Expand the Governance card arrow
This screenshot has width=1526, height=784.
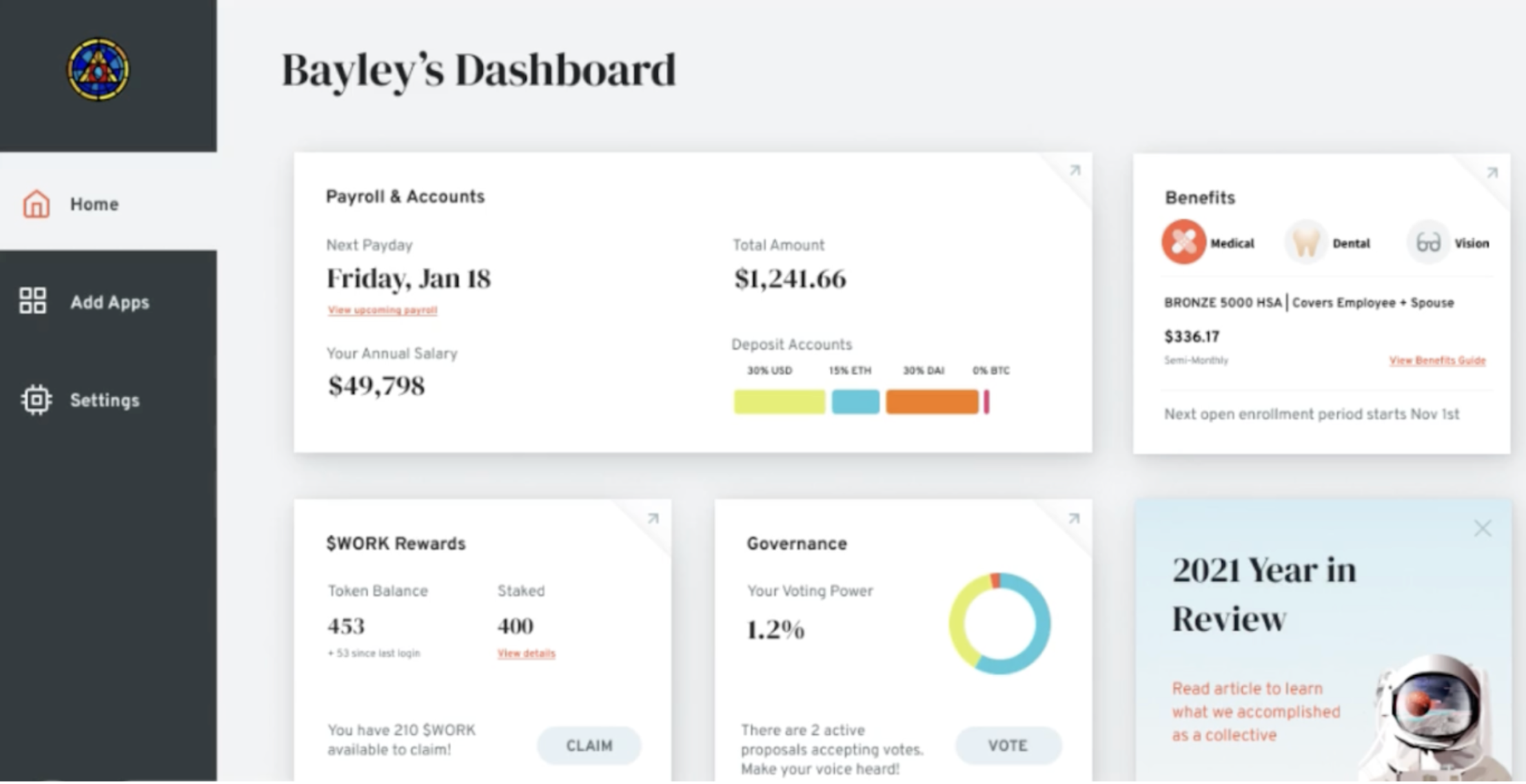(x=1073, y=518)
